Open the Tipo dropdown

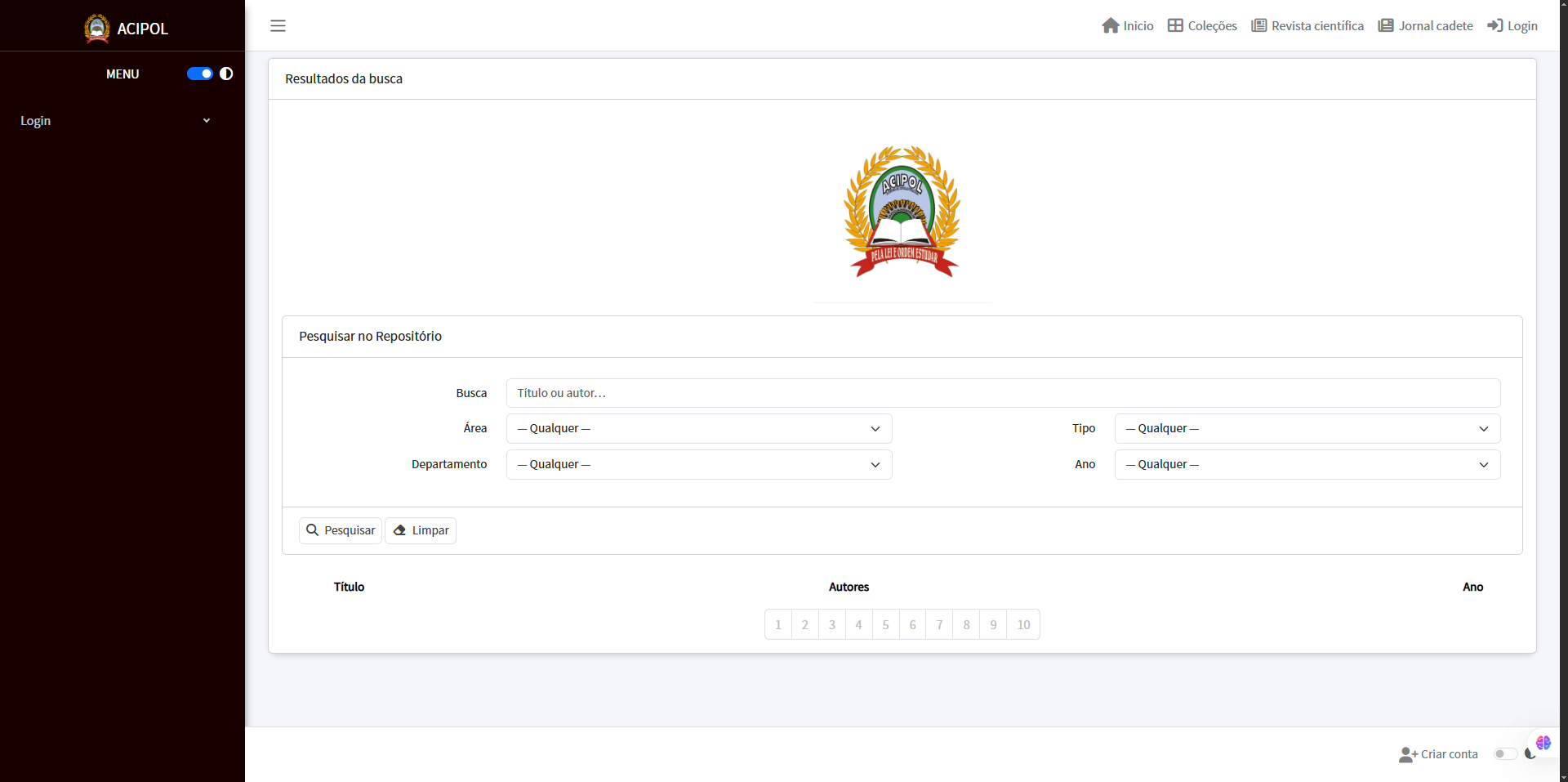point(1307,428)
